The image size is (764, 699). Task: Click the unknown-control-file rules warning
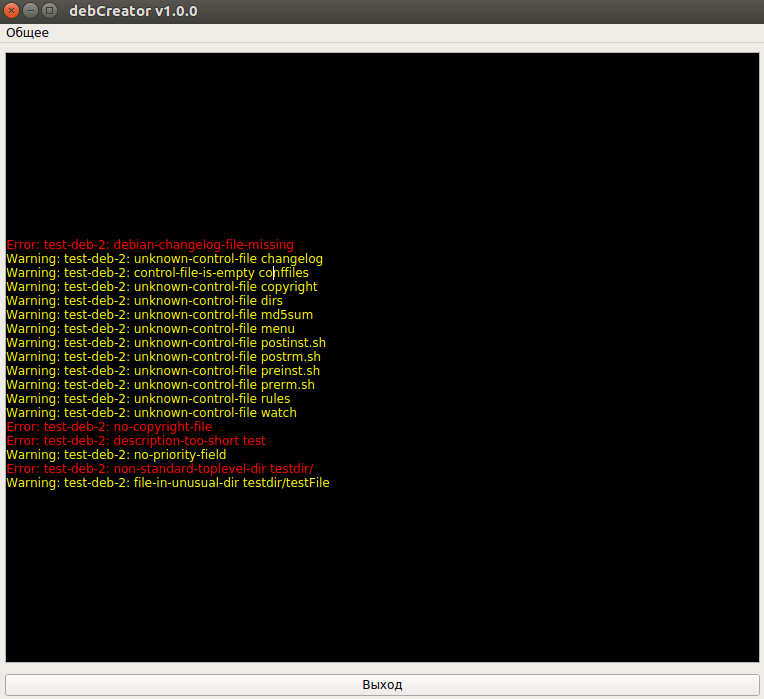pos(149,399)
